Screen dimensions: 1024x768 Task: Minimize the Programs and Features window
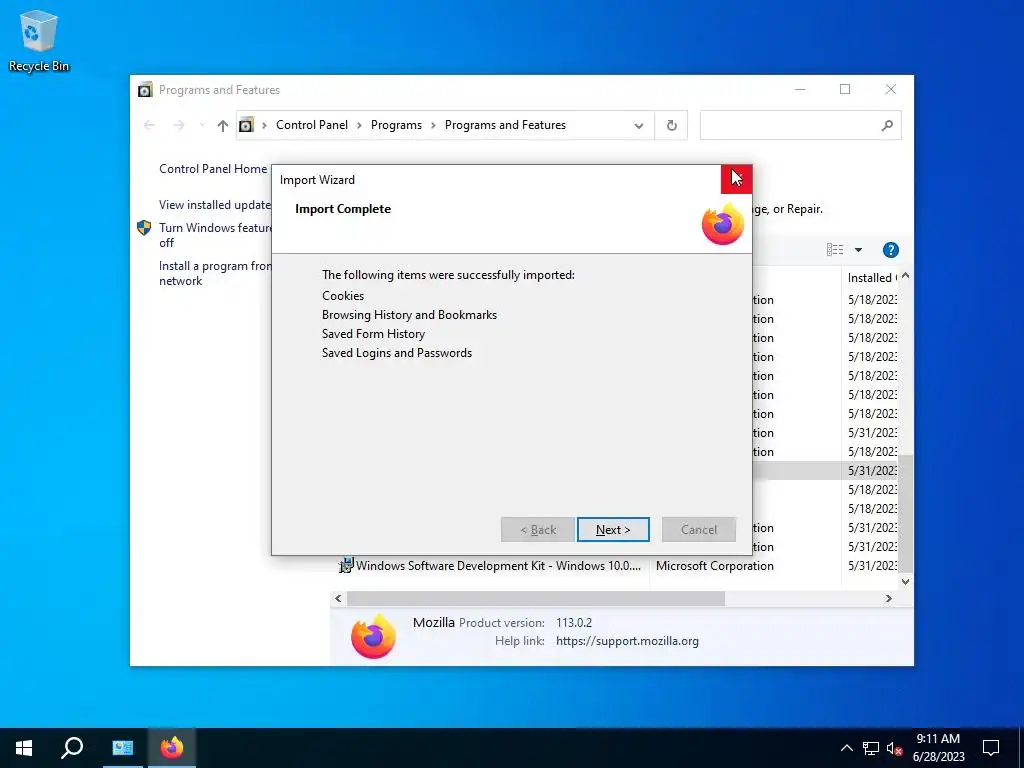(x=799, y=89)
